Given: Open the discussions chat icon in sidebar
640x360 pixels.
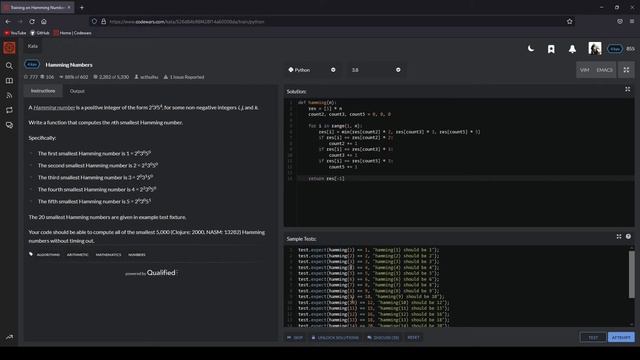Looking at the screenshot, I should tap(9, 125).
